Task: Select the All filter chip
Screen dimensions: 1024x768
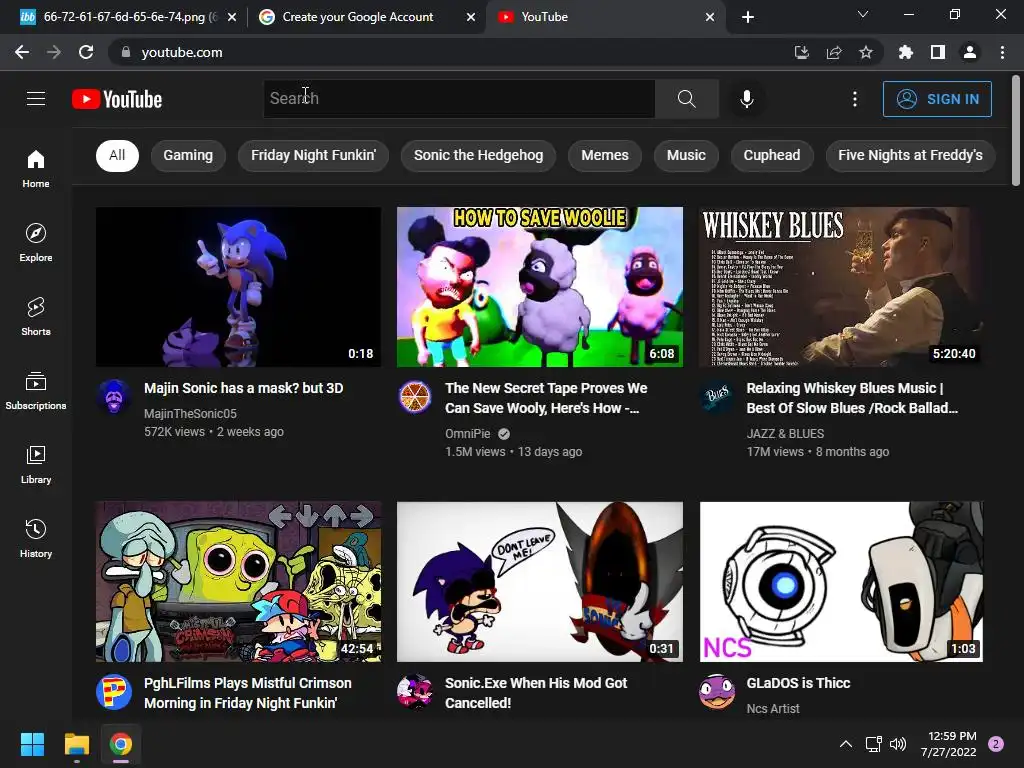Action: [x=117, y=155]
